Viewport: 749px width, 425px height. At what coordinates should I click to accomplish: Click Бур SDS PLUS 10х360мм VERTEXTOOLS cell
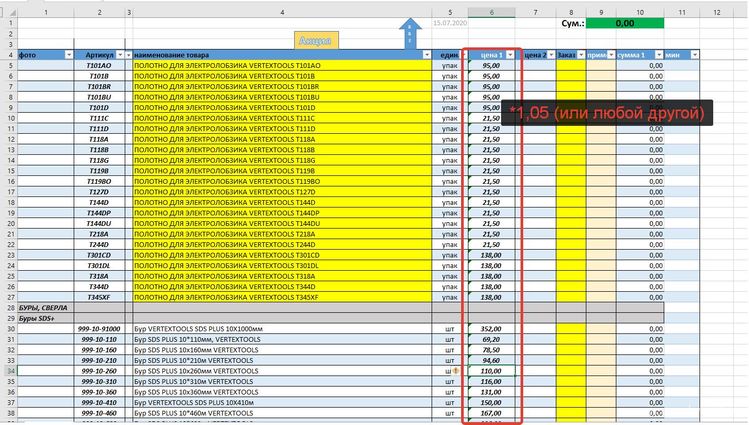pos(282,392)
